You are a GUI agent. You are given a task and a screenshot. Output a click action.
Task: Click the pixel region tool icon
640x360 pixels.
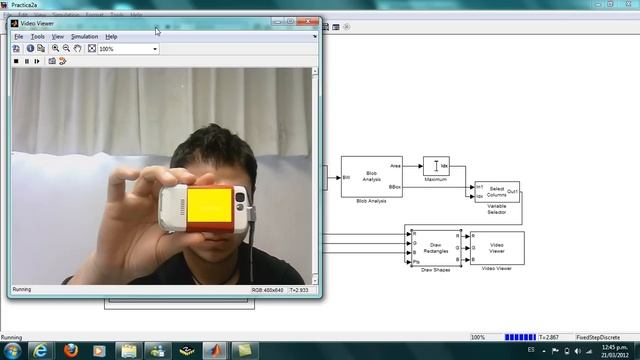(x=41, y=49)
